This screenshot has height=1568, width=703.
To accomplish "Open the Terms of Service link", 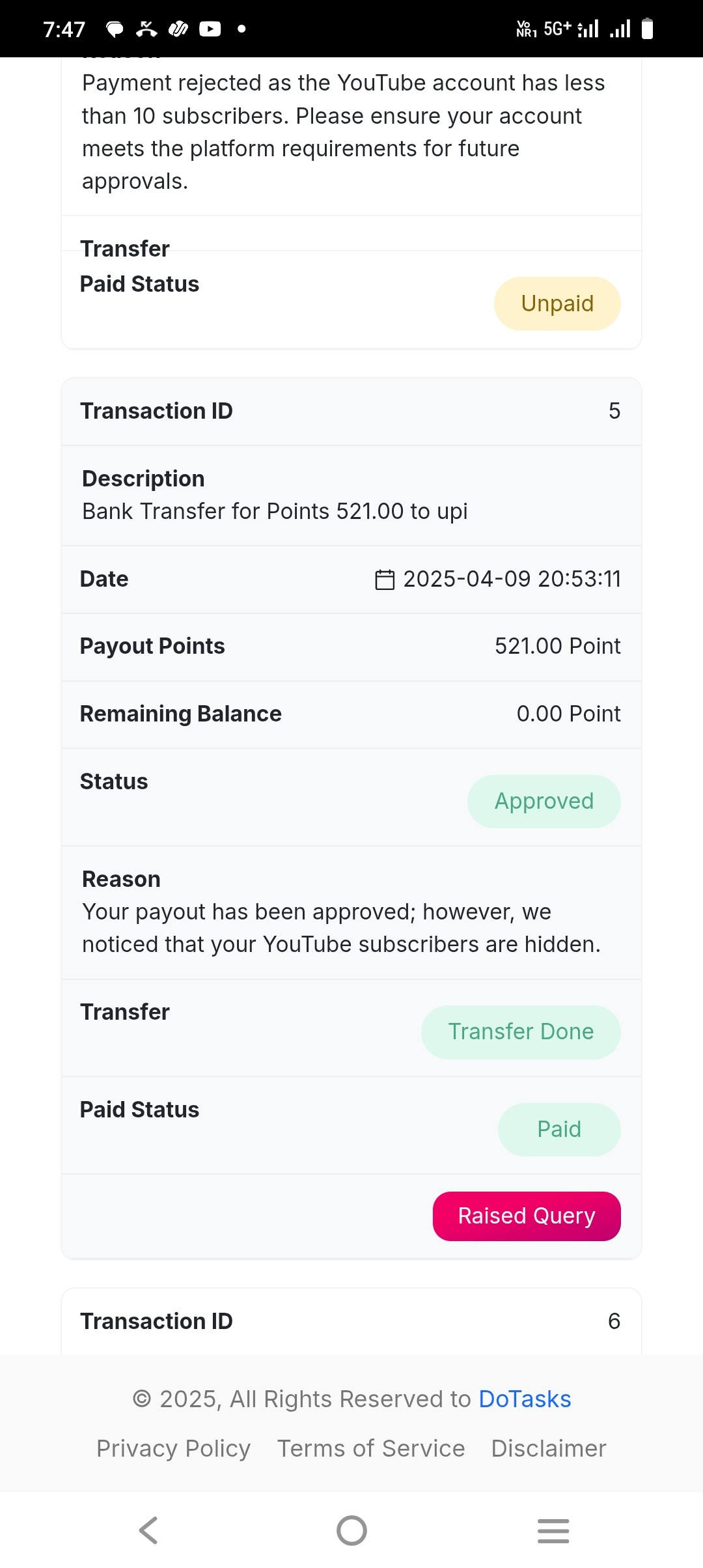I will point(371,1448).
